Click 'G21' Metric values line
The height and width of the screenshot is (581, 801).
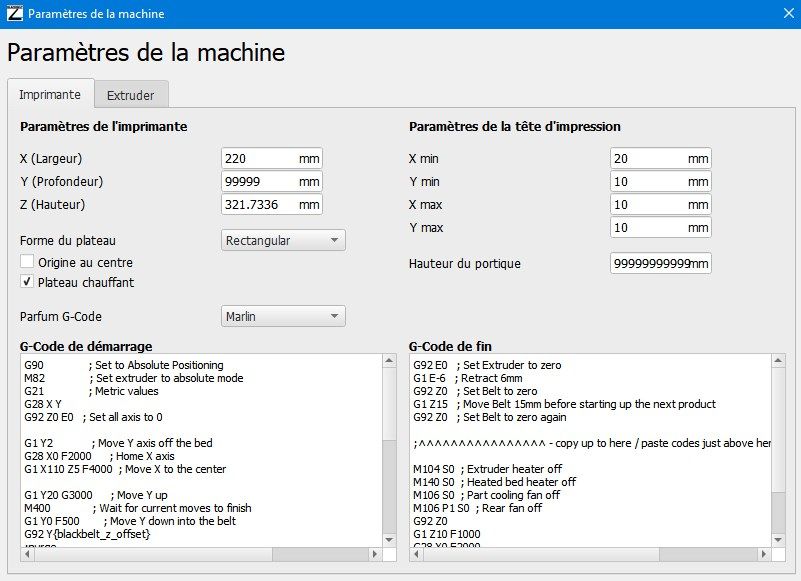coord(91,391)
